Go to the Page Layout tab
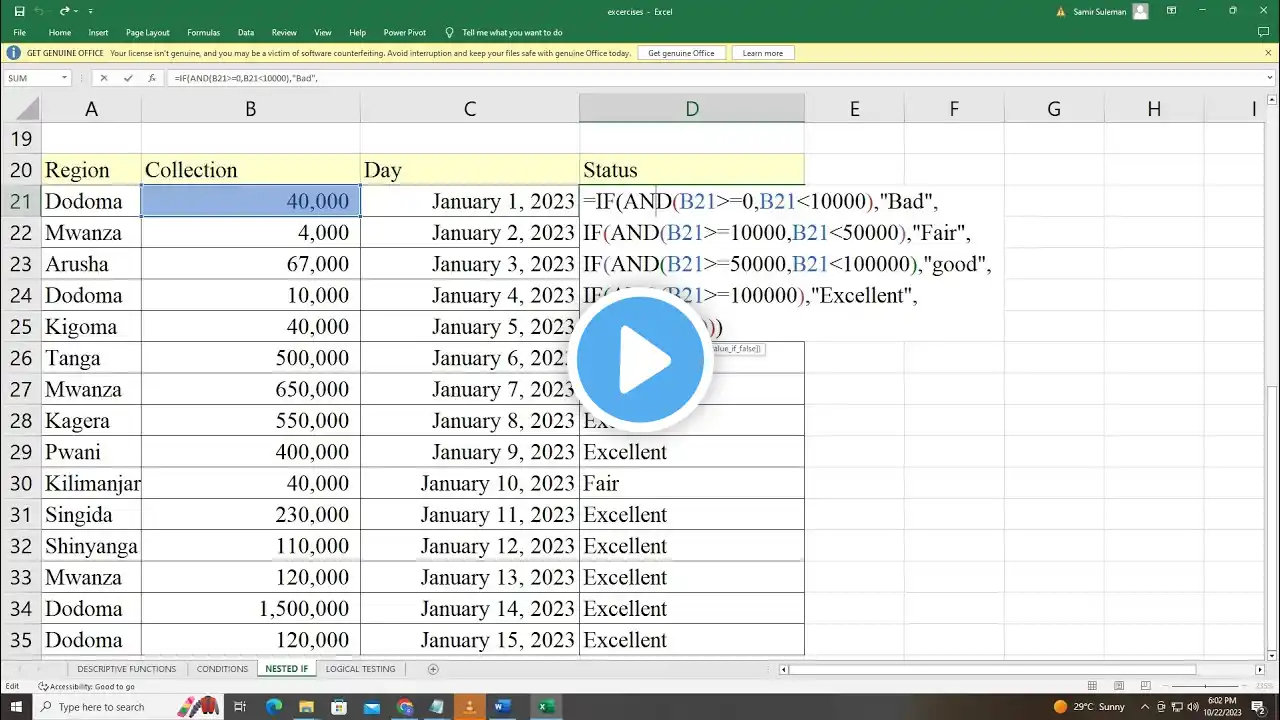The height and width of the screenshot is (720, 1280). point(148,32)
